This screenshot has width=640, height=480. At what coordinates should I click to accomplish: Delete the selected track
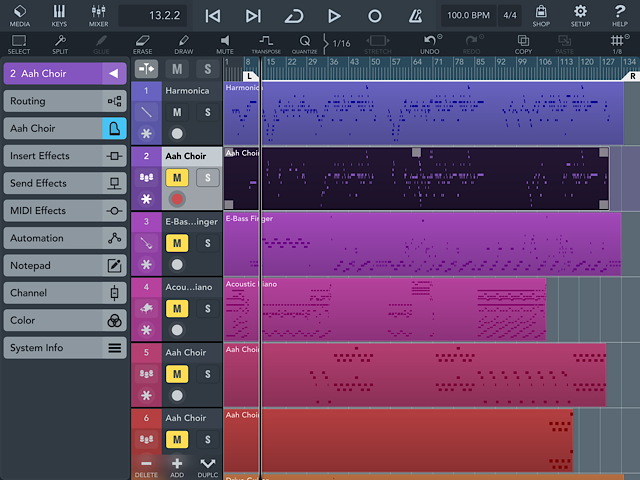146,467
